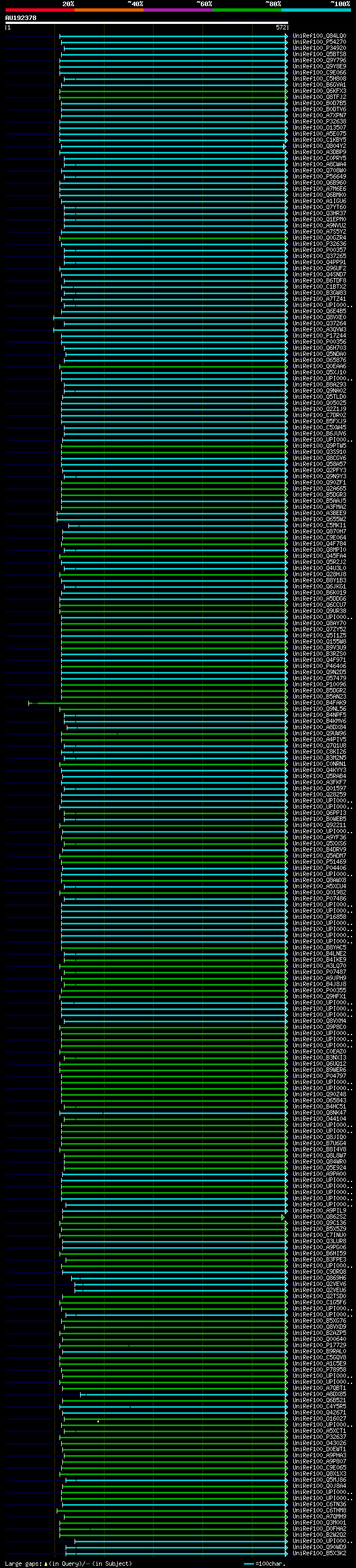Open hit UniRef100_P07487
The image size is (356, 1568).
[319, 972]
